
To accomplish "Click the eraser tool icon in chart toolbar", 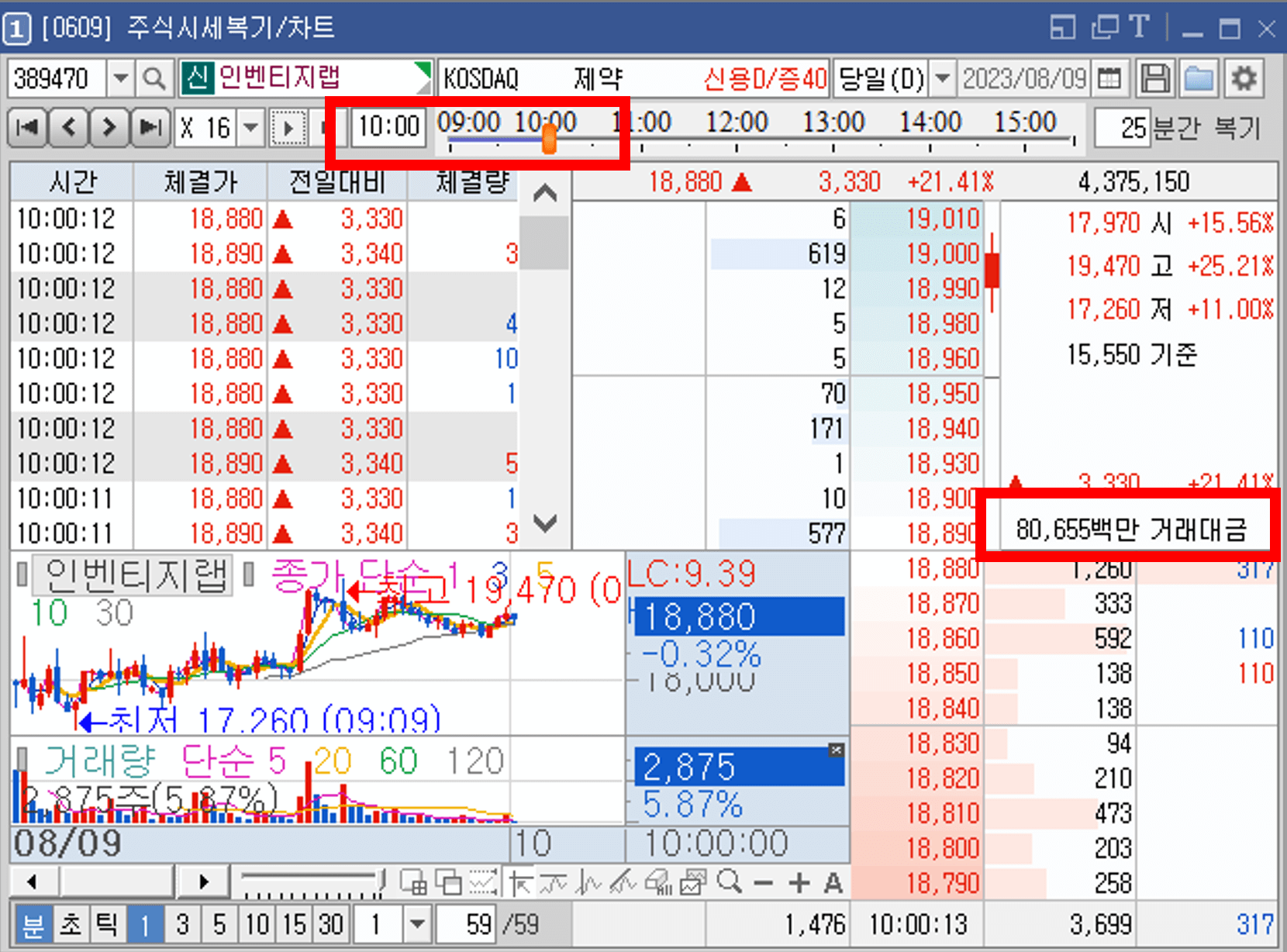I will click(x=659, y=882).
